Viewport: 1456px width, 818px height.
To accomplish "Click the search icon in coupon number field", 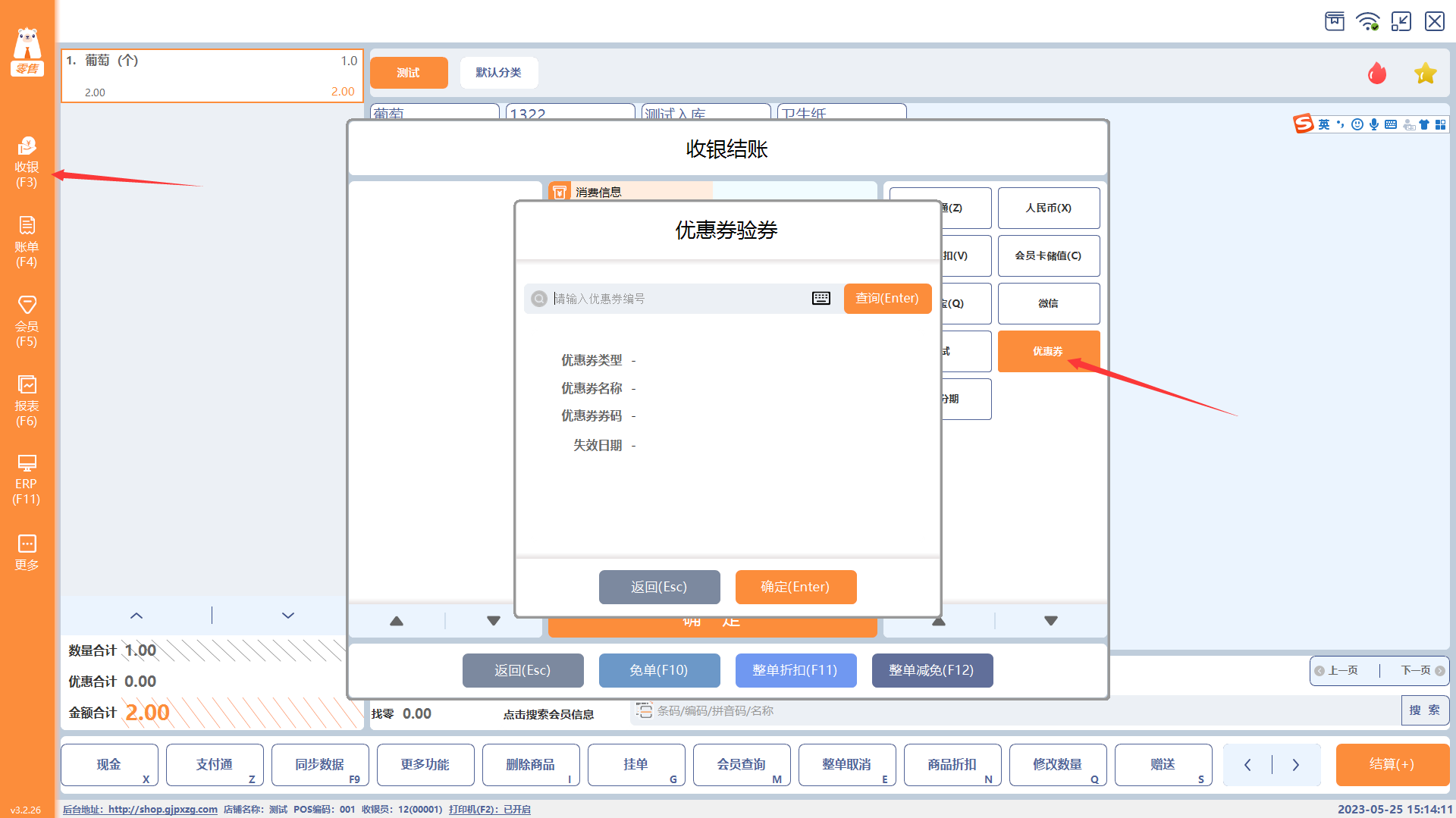I will point(539,299).
